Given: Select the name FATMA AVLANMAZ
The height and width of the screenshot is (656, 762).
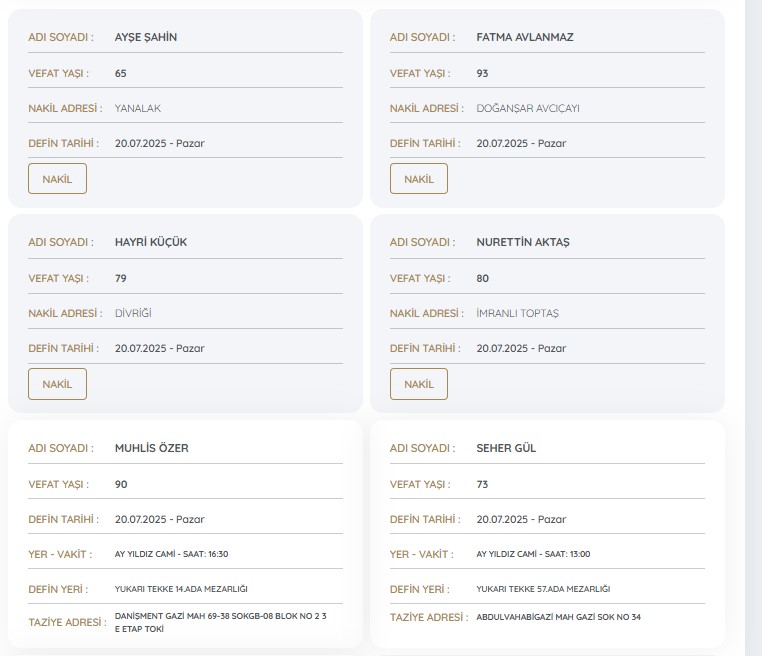Looking at the screenshot, I should (x=525, y=38).
